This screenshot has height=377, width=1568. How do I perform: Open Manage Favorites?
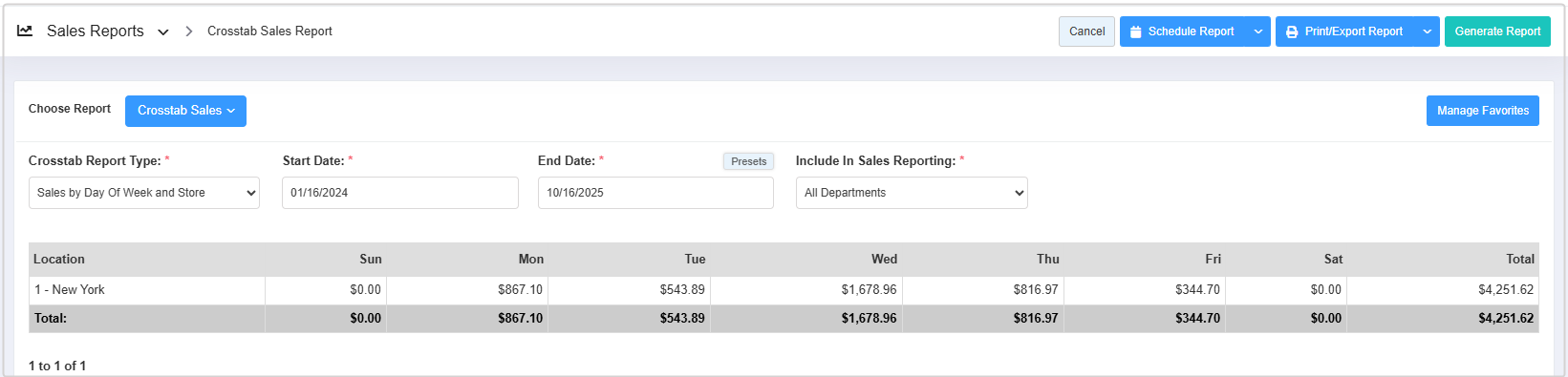pos(1483,111)
